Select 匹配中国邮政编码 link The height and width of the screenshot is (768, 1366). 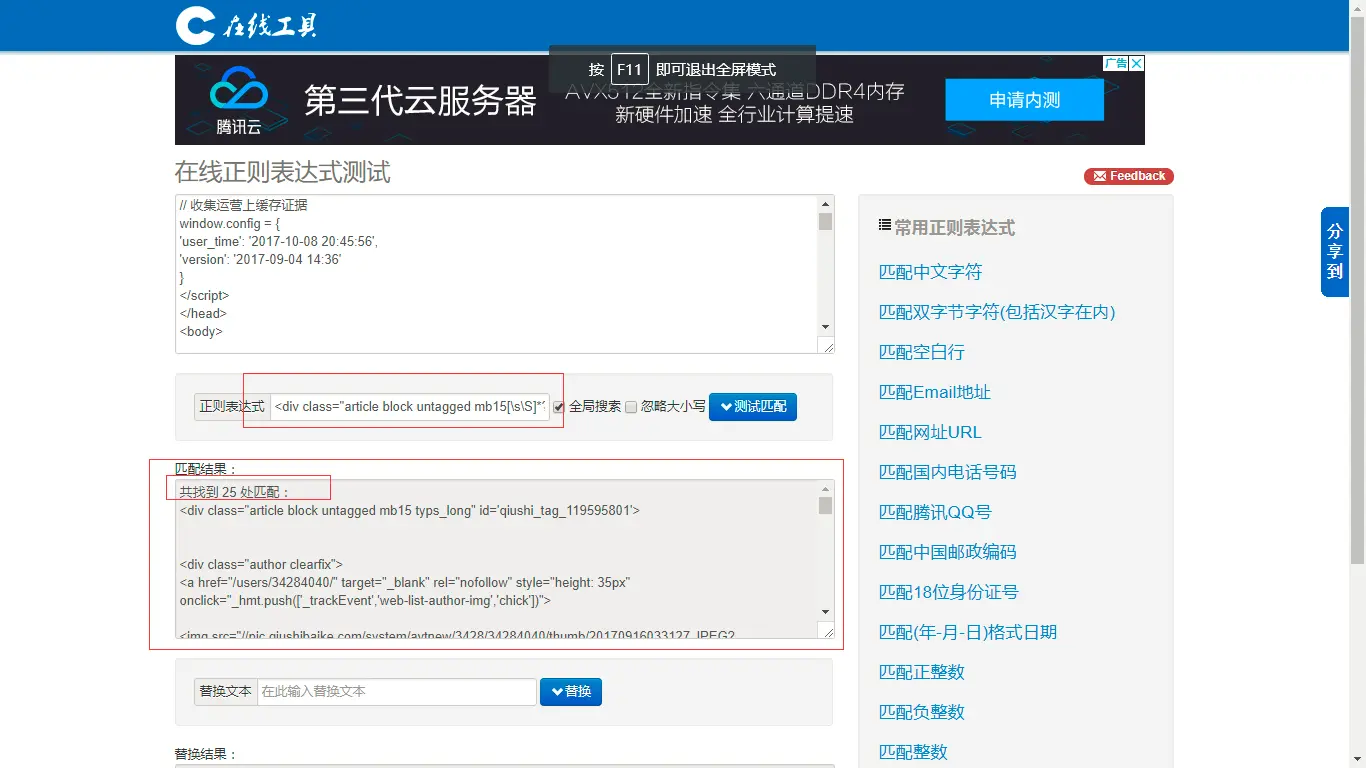tap(947, 552)
